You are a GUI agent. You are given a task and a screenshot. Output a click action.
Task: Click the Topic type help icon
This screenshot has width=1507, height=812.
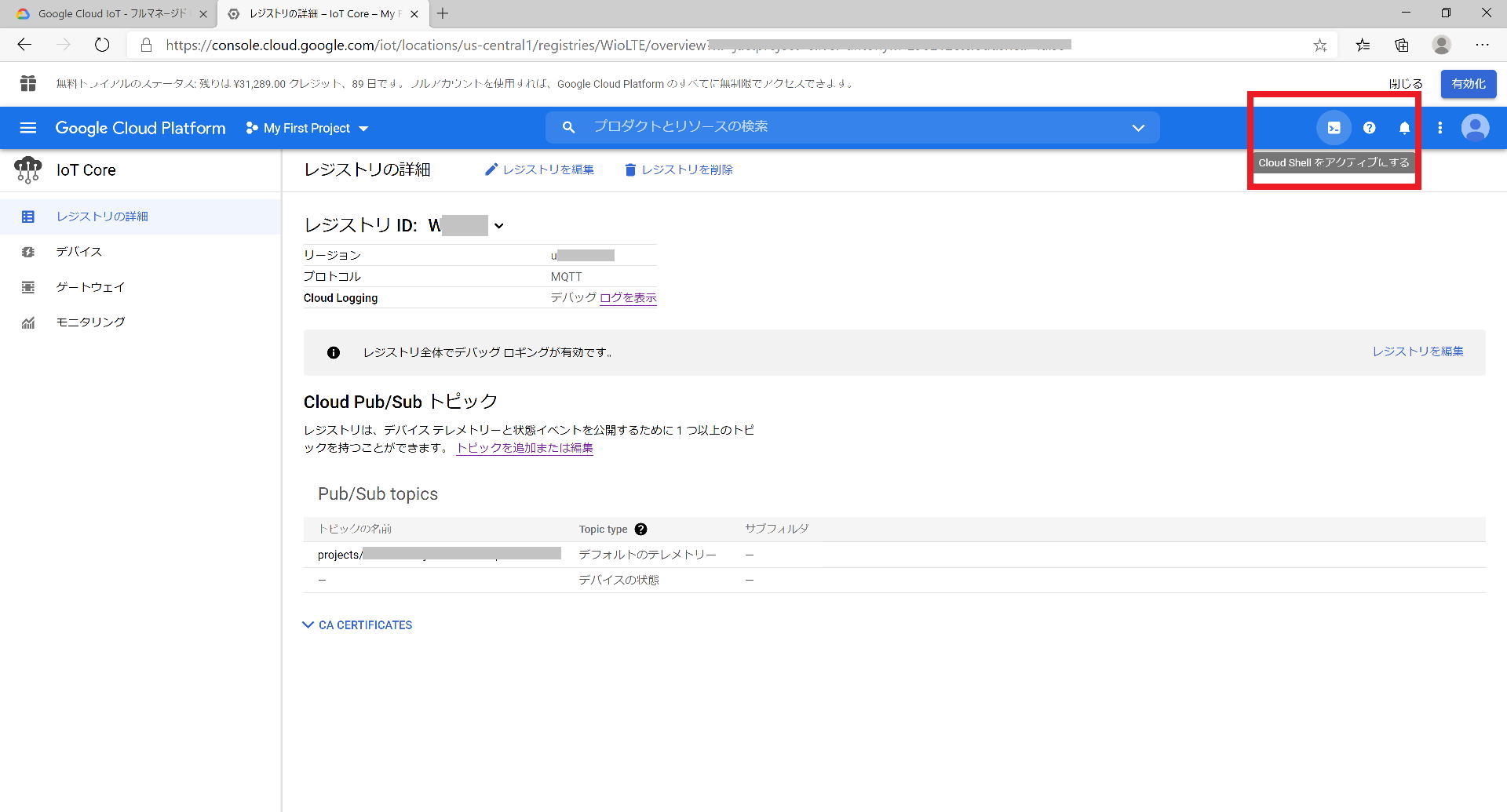click(x=640, y=530)
